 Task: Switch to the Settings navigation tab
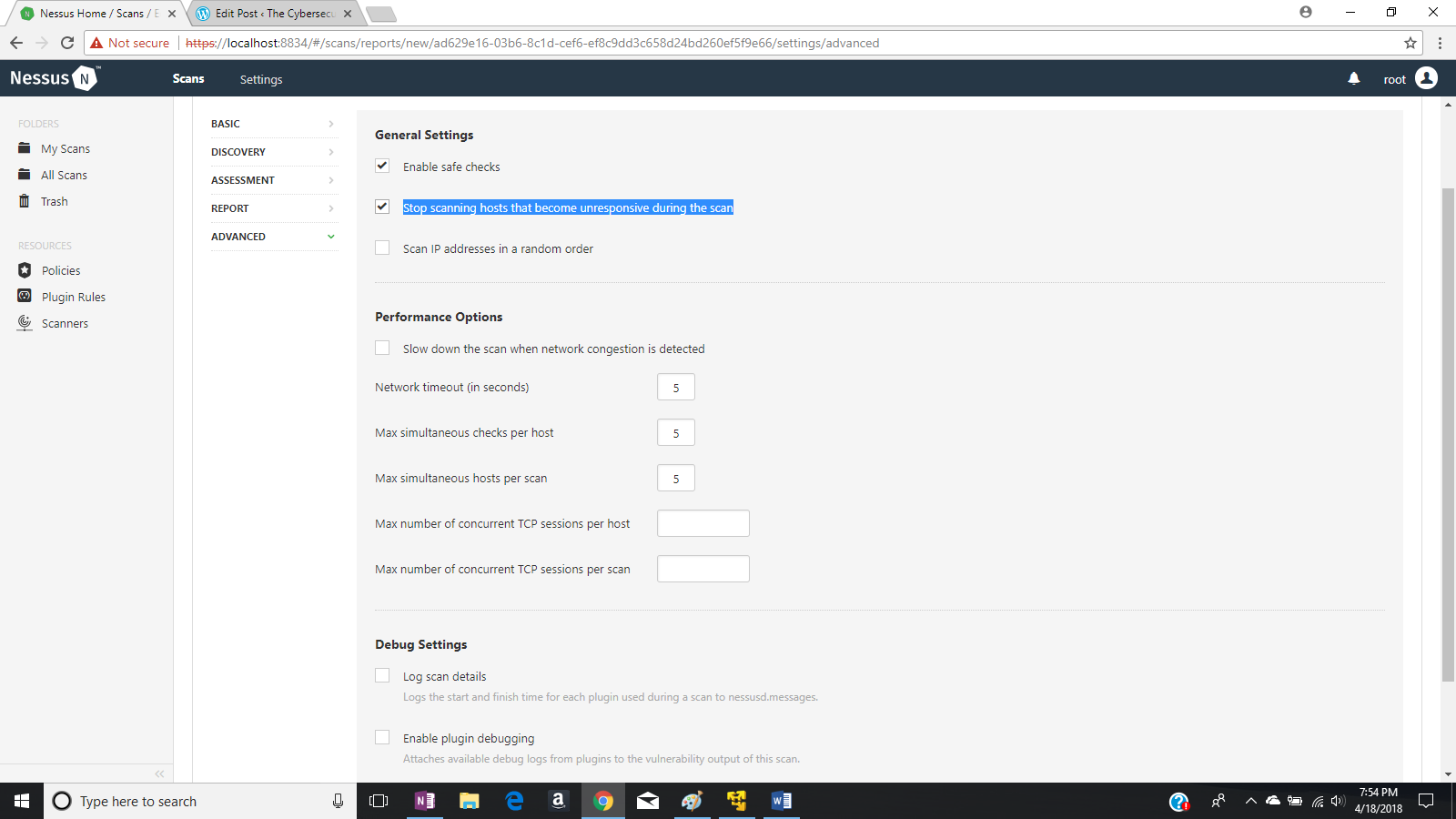[261, 79]
